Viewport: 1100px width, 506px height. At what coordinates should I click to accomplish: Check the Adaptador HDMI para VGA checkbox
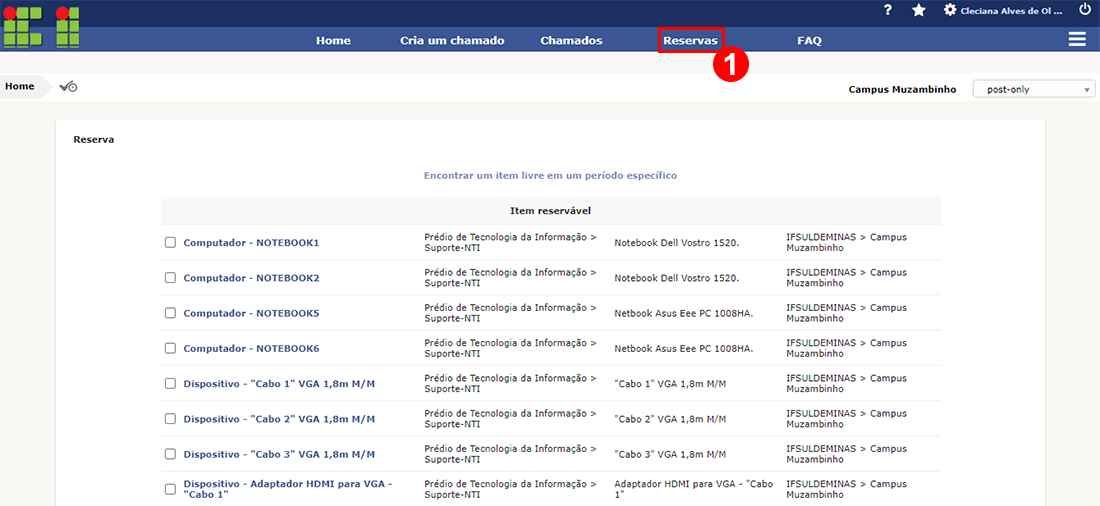point(170,489)
